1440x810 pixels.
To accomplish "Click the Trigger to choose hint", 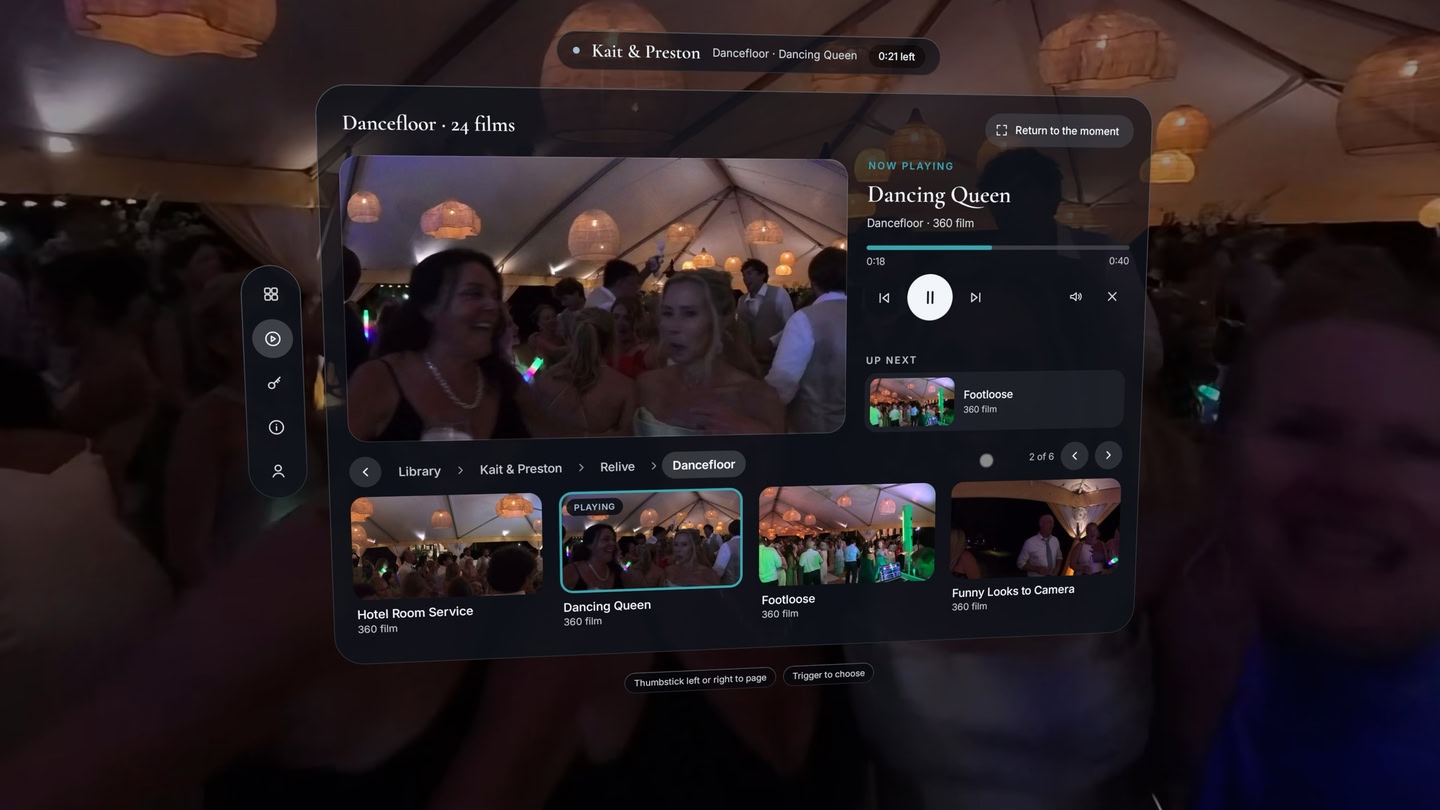I will coord(828,675).
